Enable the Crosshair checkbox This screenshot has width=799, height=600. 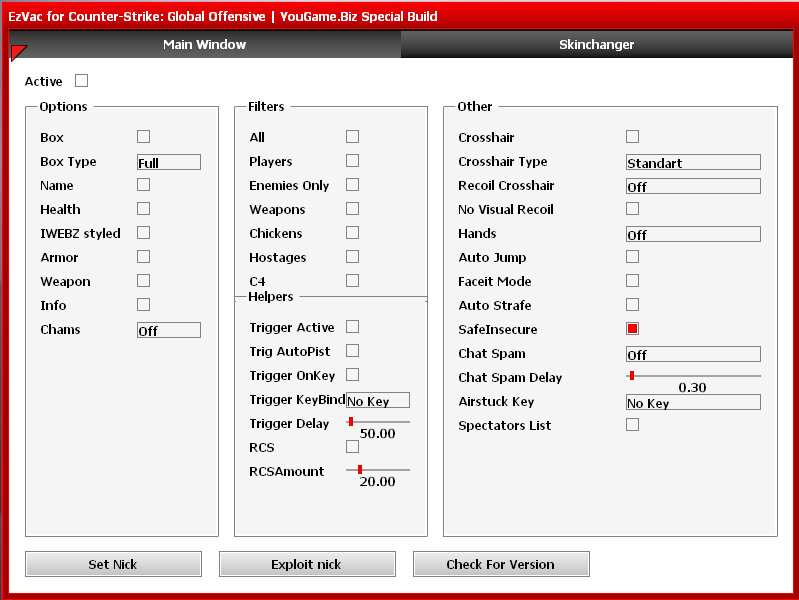(632, 137)
